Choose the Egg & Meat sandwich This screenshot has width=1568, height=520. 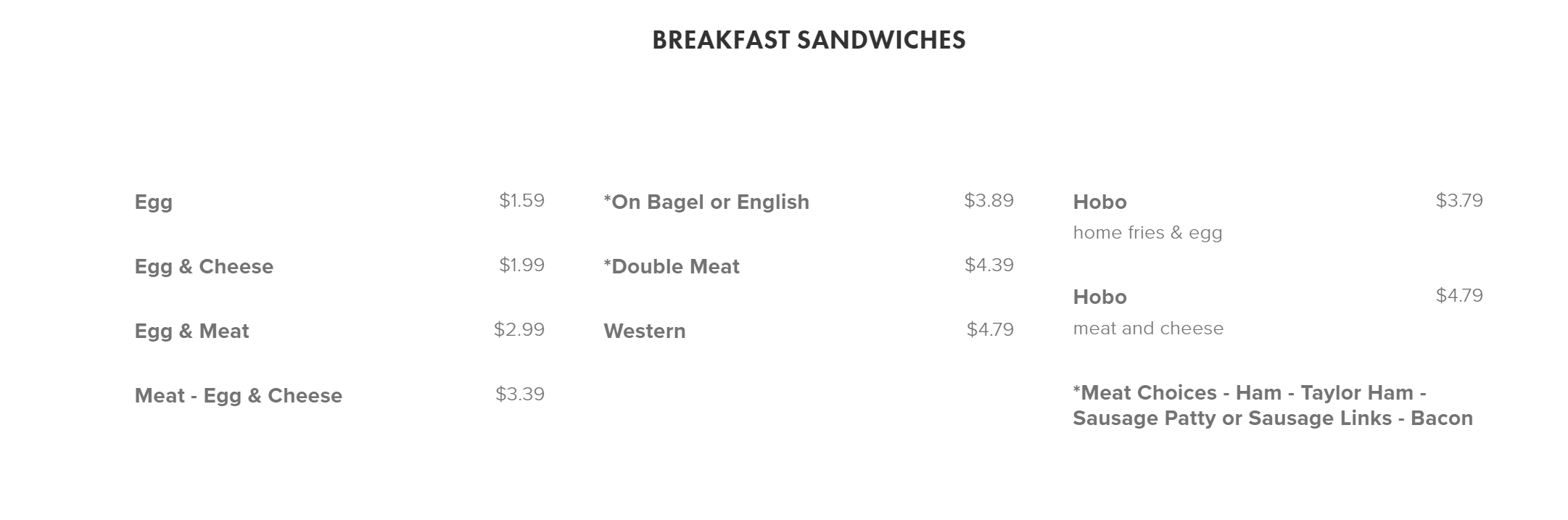pyautogui.click(x=191, y=331)
